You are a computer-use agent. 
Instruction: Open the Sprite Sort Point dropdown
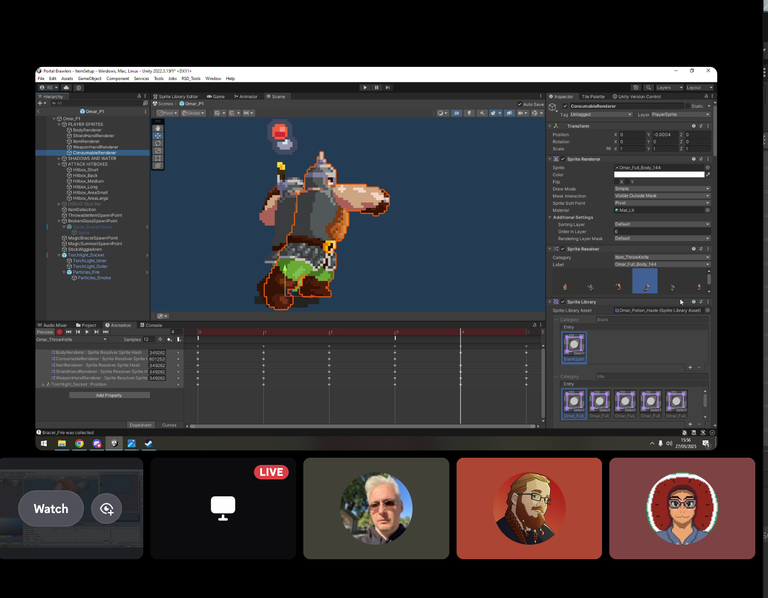(x=662, y=203)
